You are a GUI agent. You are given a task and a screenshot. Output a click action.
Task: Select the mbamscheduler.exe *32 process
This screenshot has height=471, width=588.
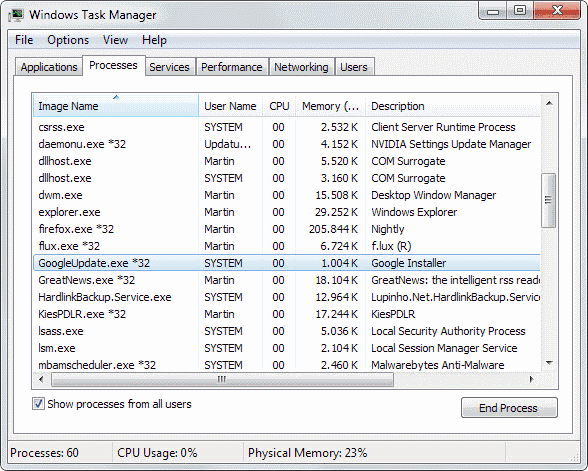point(287,365)
